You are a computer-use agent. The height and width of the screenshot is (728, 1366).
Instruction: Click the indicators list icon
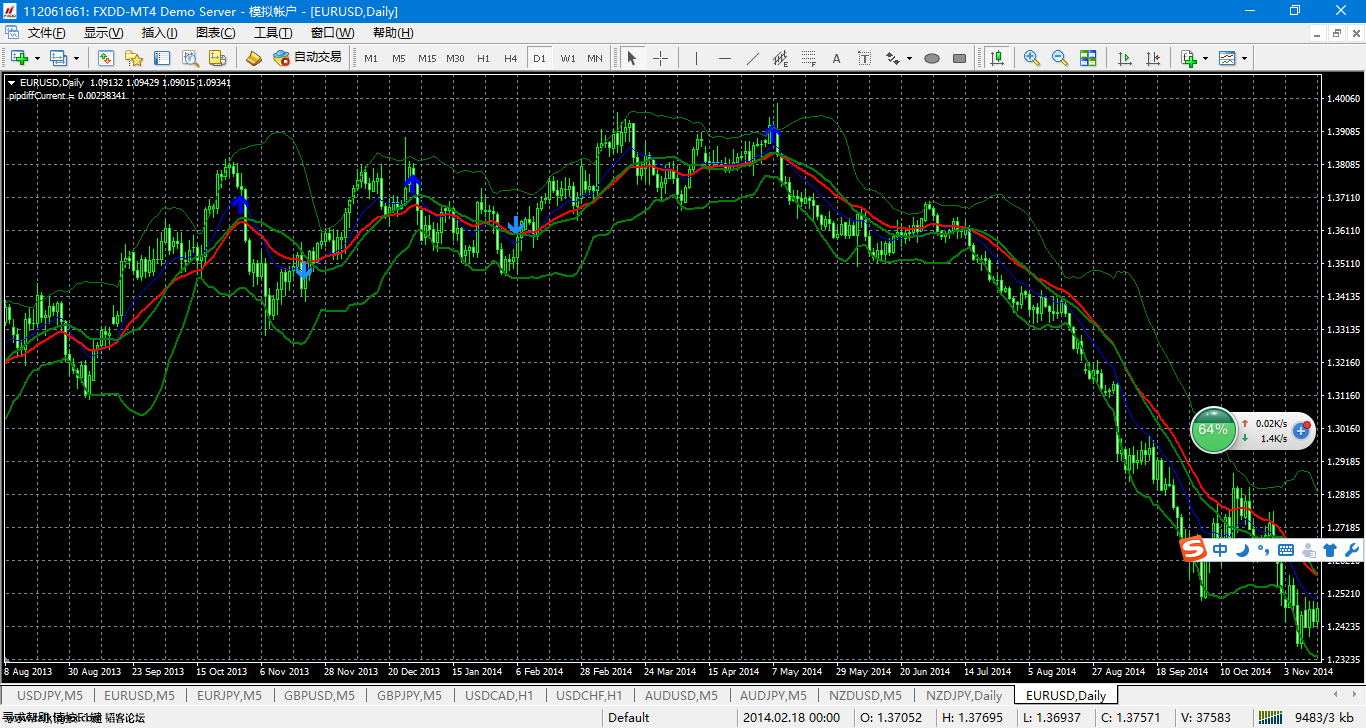click(1189, 58)
